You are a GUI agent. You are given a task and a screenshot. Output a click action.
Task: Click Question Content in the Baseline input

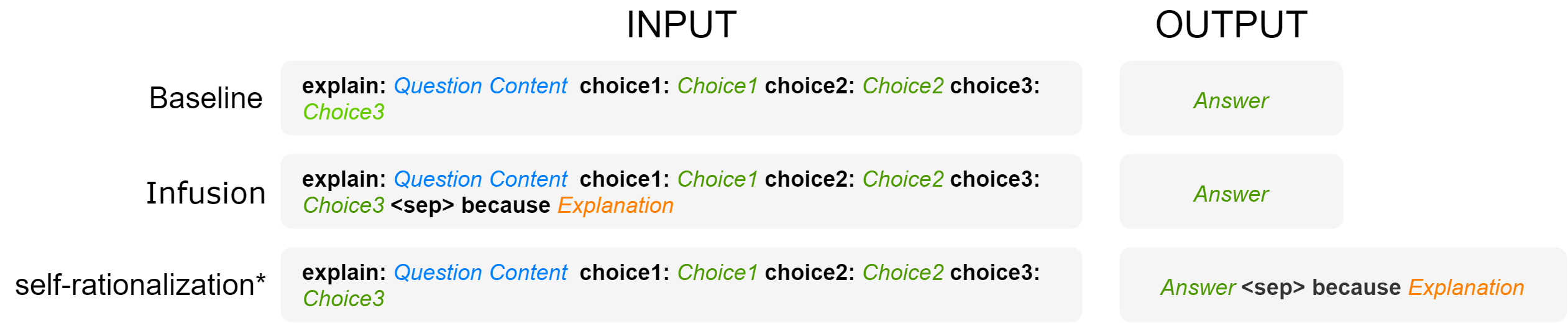click(480, 86)
